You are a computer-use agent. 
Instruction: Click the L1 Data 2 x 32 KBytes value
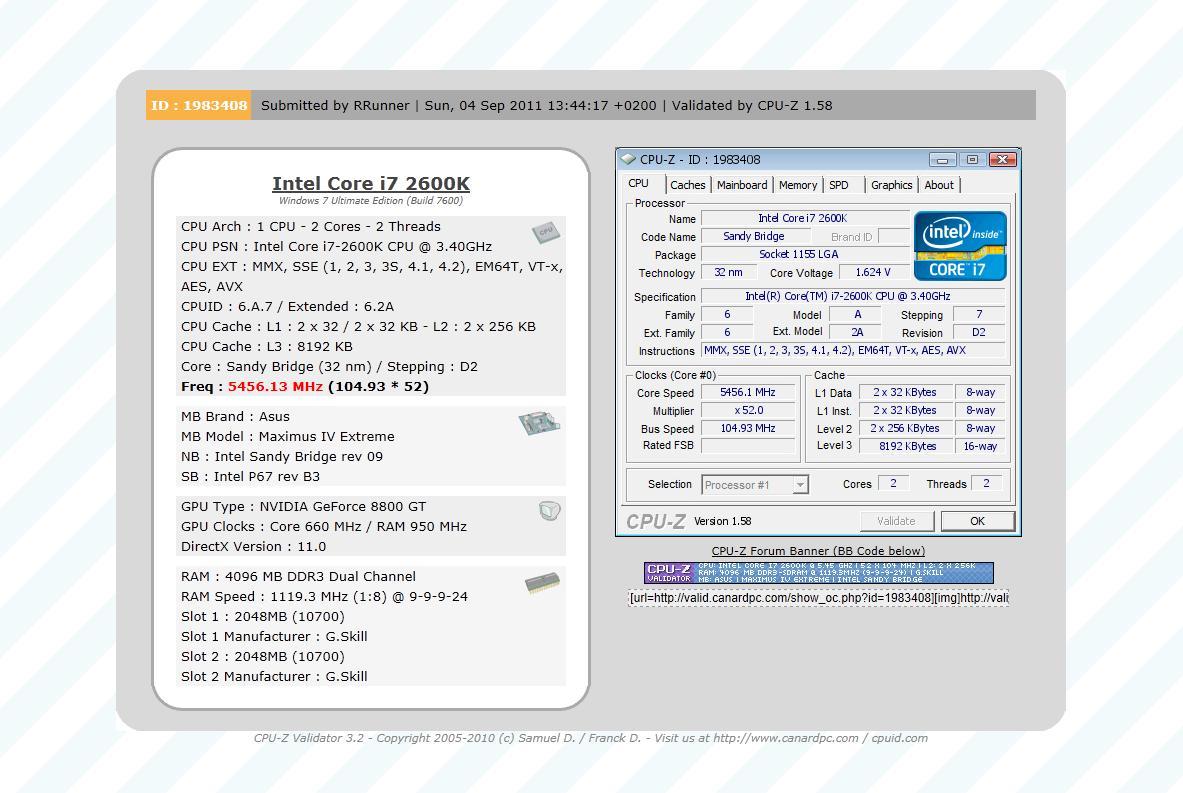[904, 392]
